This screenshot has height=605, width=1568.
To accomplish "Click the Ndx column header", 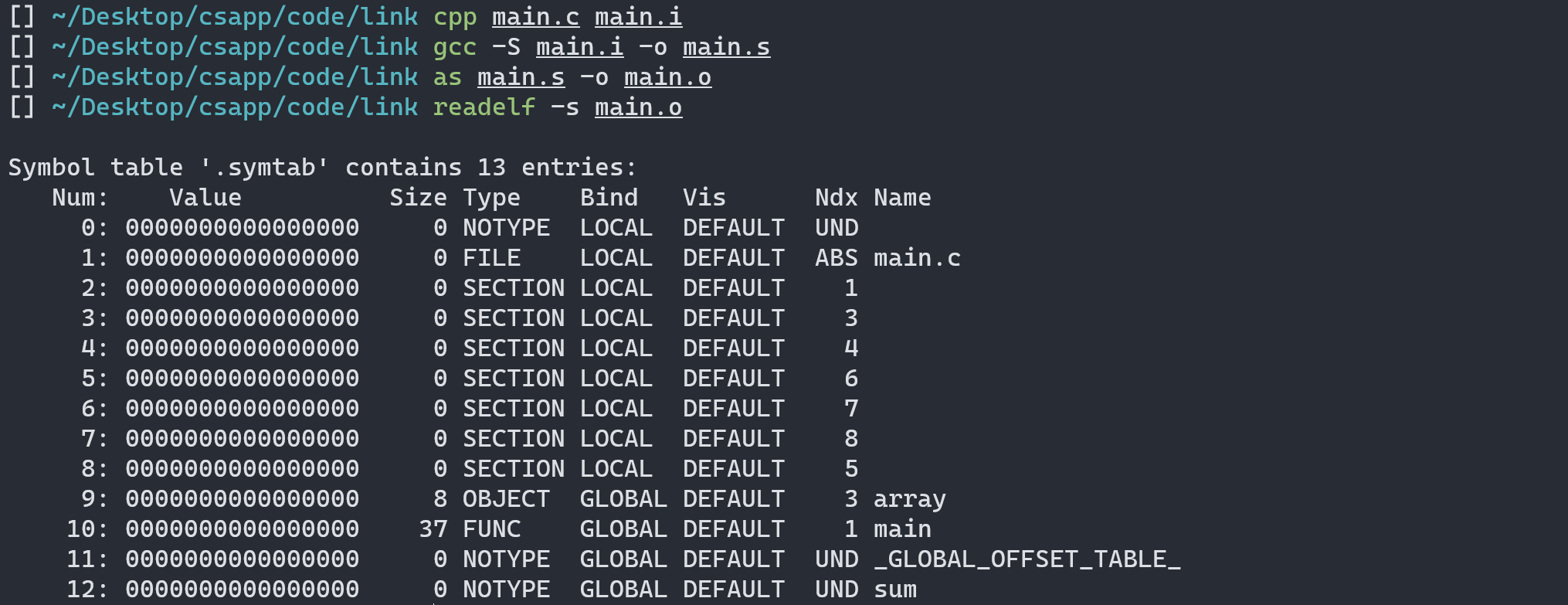I will coord(837,197).
